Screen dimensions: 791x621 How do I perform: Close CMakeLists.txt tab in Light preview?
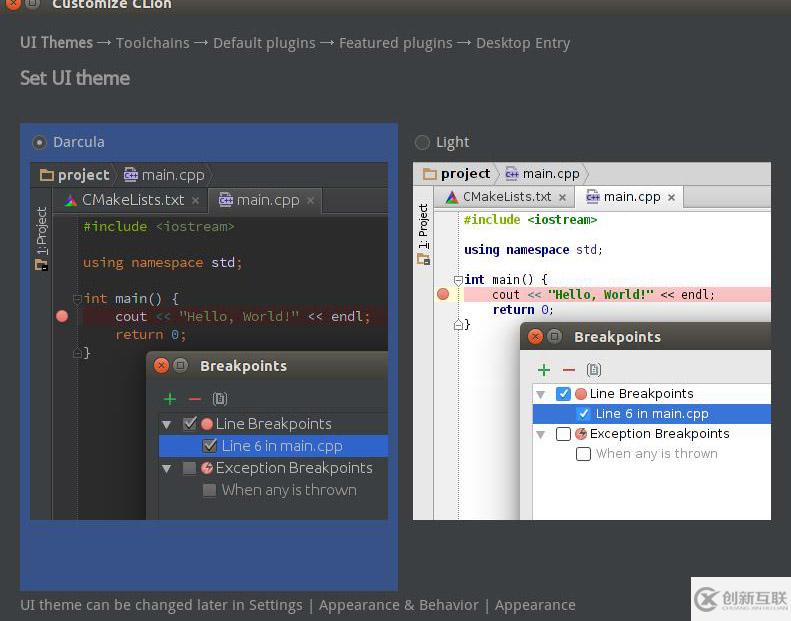pos(562,197)
